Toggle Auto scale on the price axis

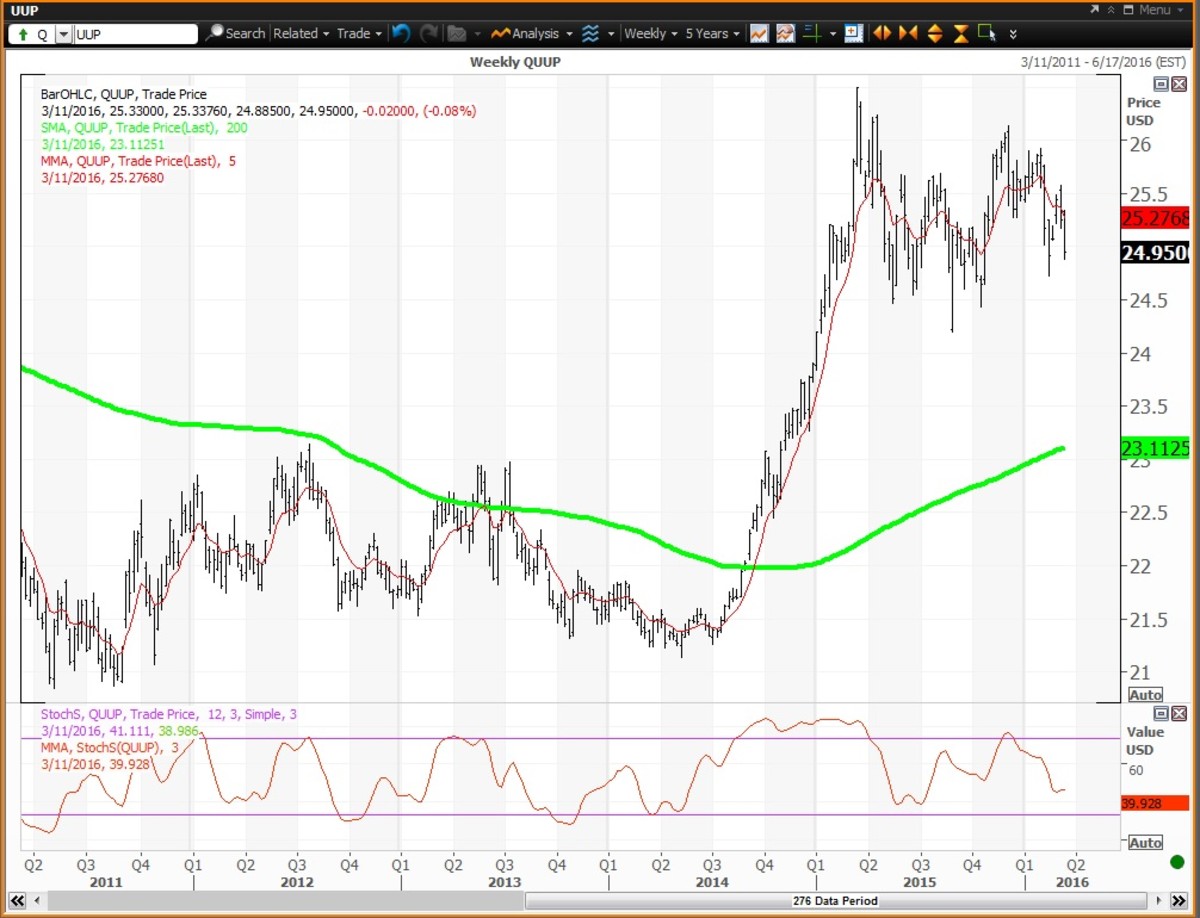pyautogui.click(x=1145, y=694)
